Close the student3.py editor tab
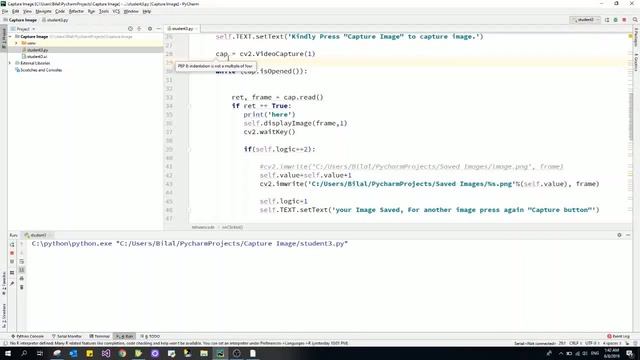The height and width of the screenshot is (360, 640). tap(196, 29)
